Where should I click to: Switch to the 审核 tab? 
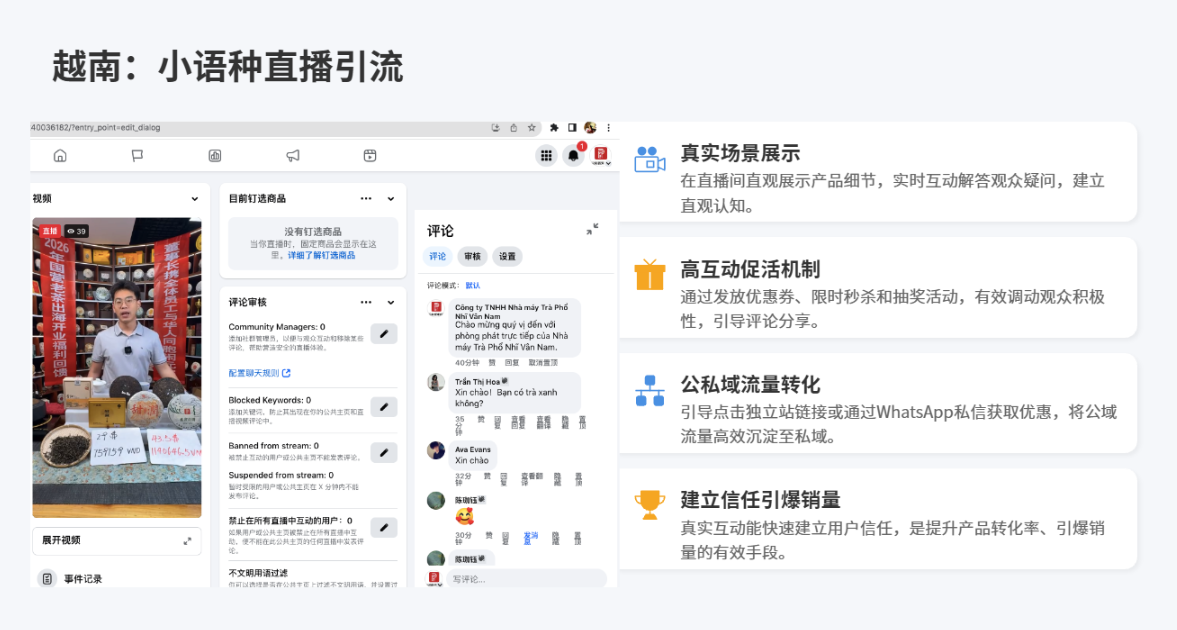(x=472, y=257)
